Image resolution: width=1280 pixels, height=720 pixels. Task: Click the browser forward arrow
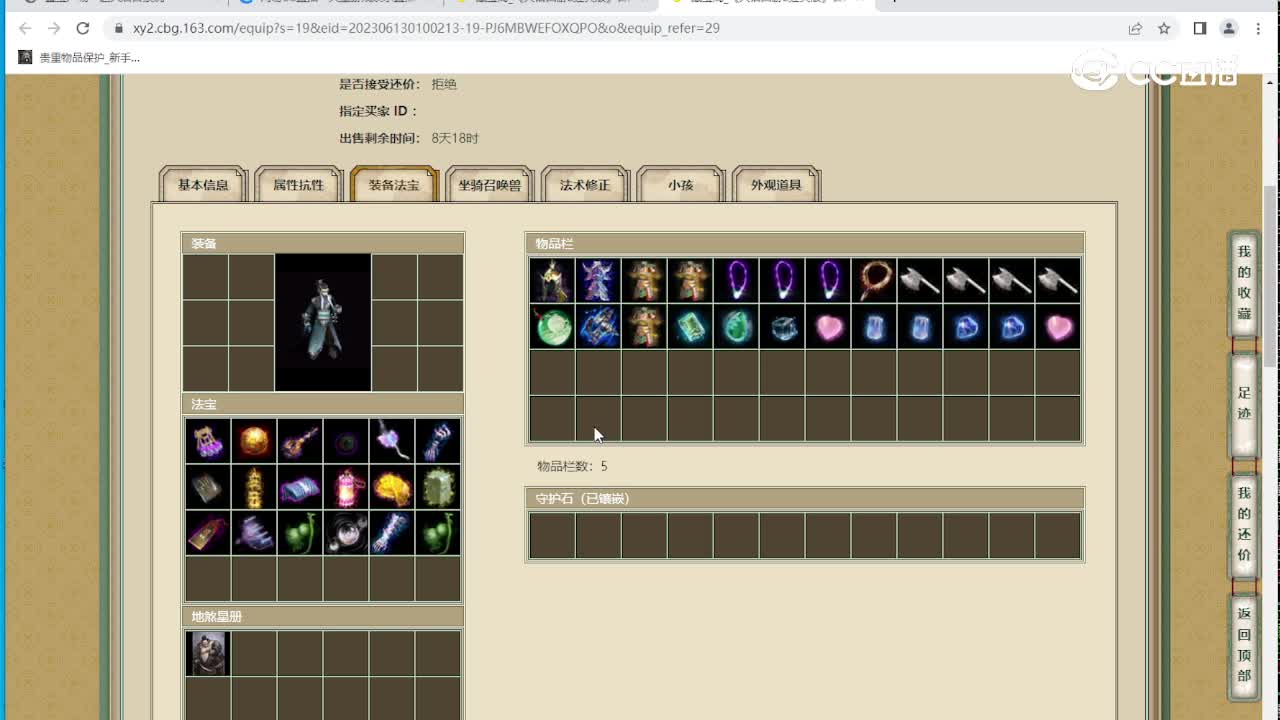[x=54, y=28]
